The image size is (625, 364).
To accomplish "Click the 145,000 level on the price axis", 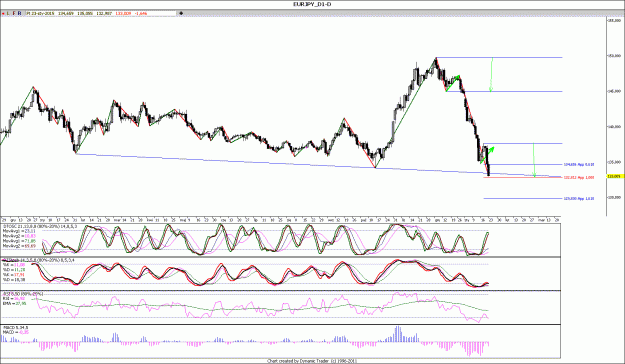I will [x=614, y=91].
